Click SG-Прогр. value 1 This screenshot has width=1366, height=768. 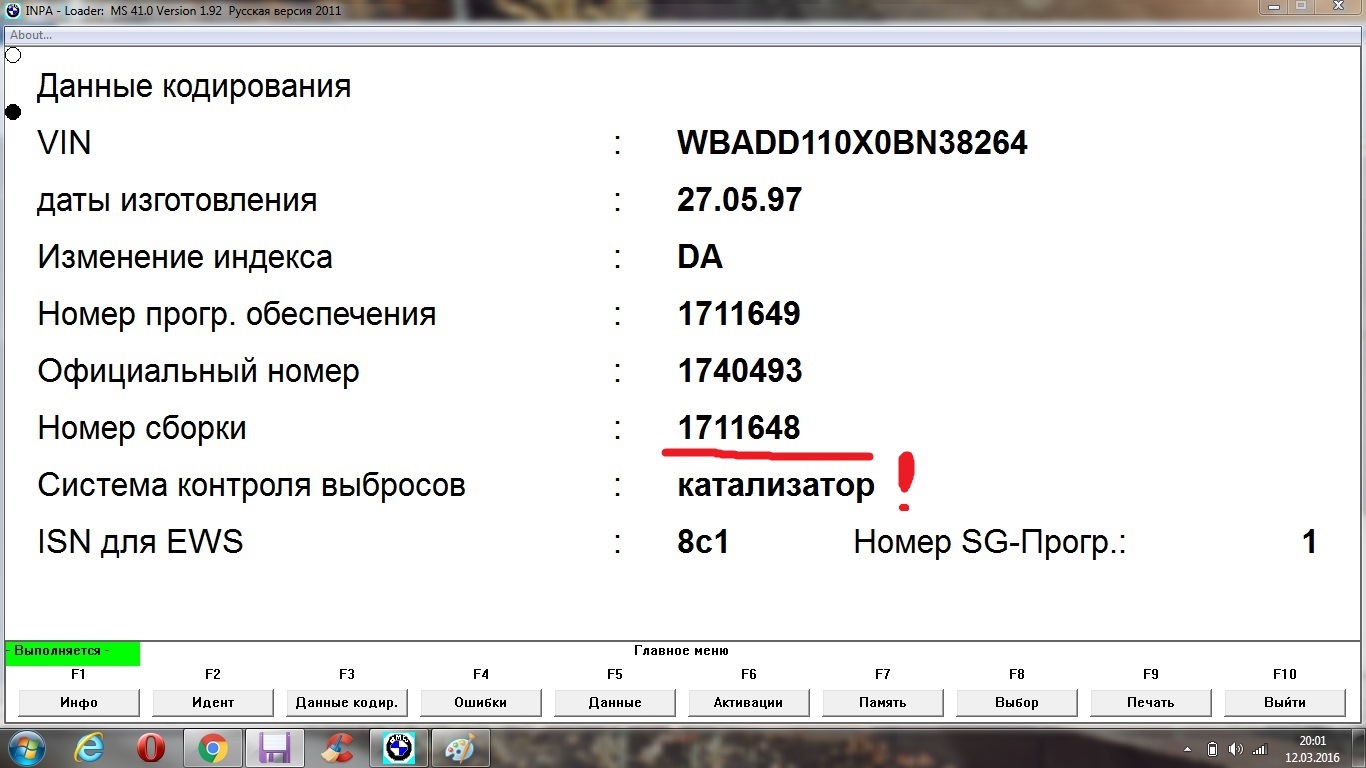1309,542
